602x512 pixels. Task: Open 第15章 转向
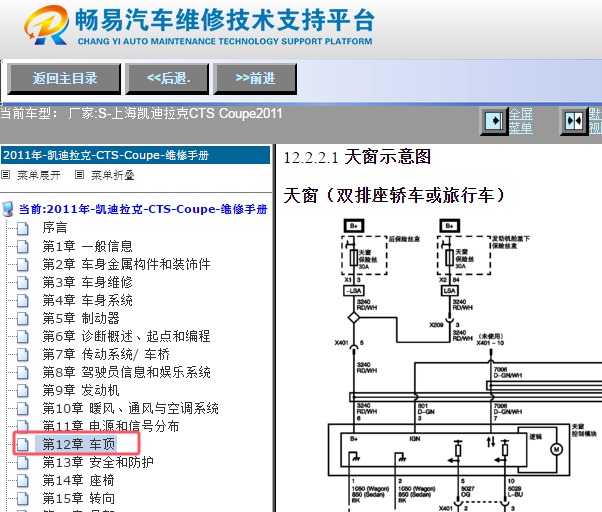78,499
